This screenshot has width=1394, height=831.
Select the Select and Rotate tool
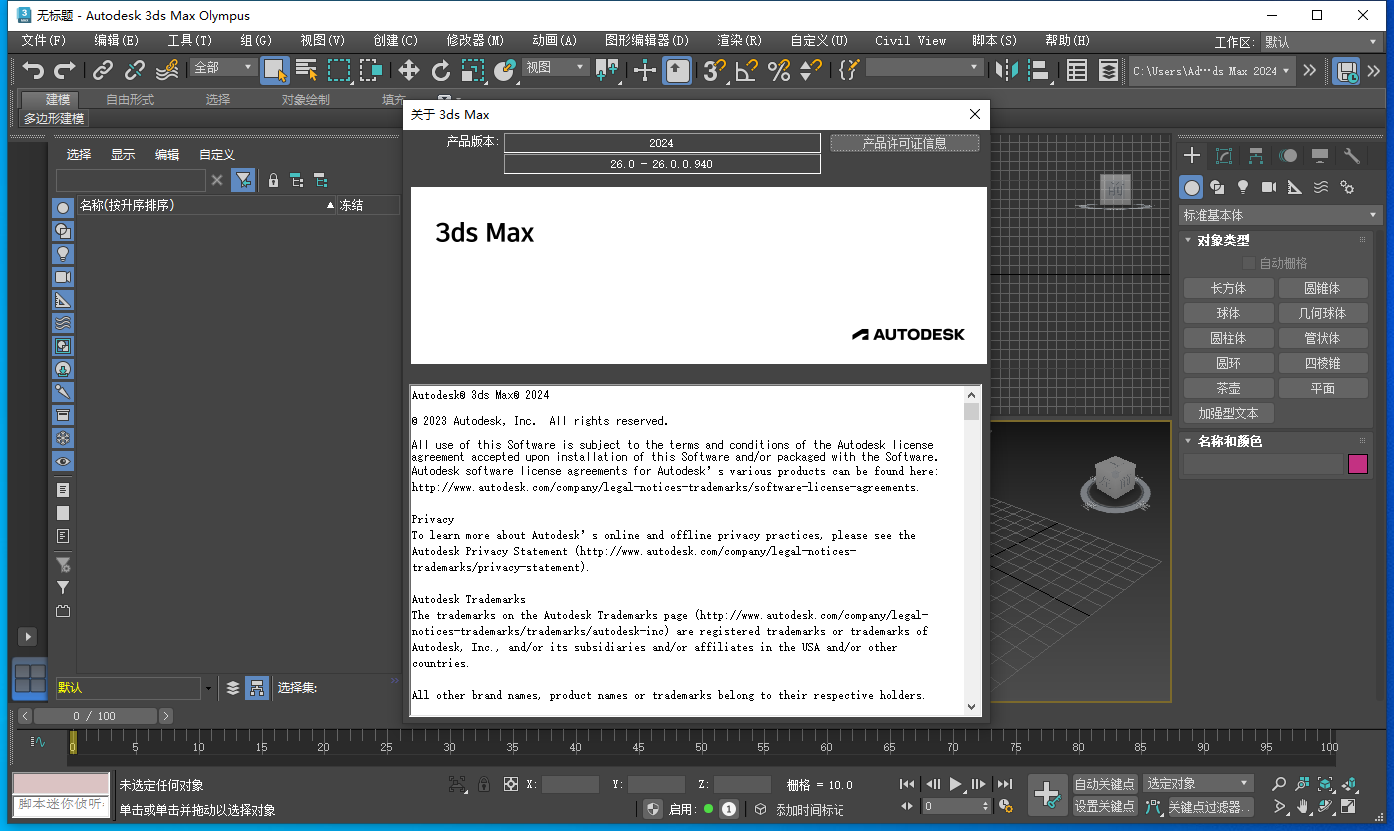tap(441, 70)
